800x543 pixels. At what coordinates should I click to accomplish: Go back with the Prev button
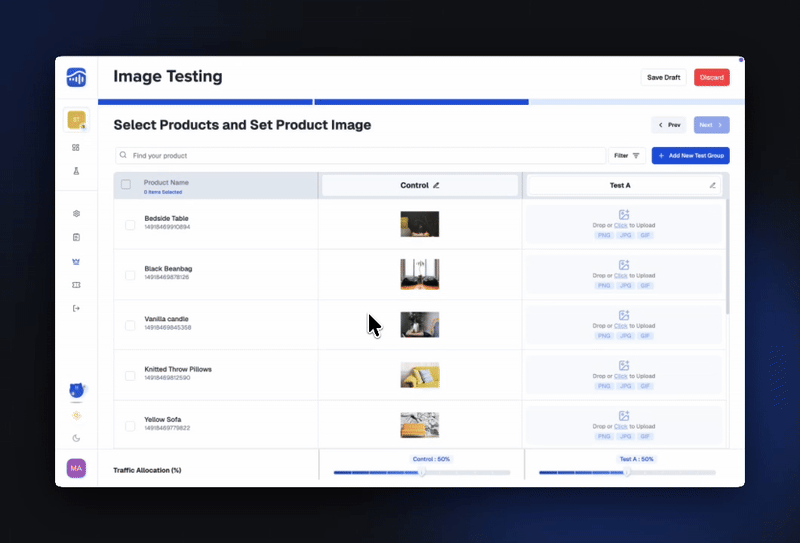click(x=669, y=125)
